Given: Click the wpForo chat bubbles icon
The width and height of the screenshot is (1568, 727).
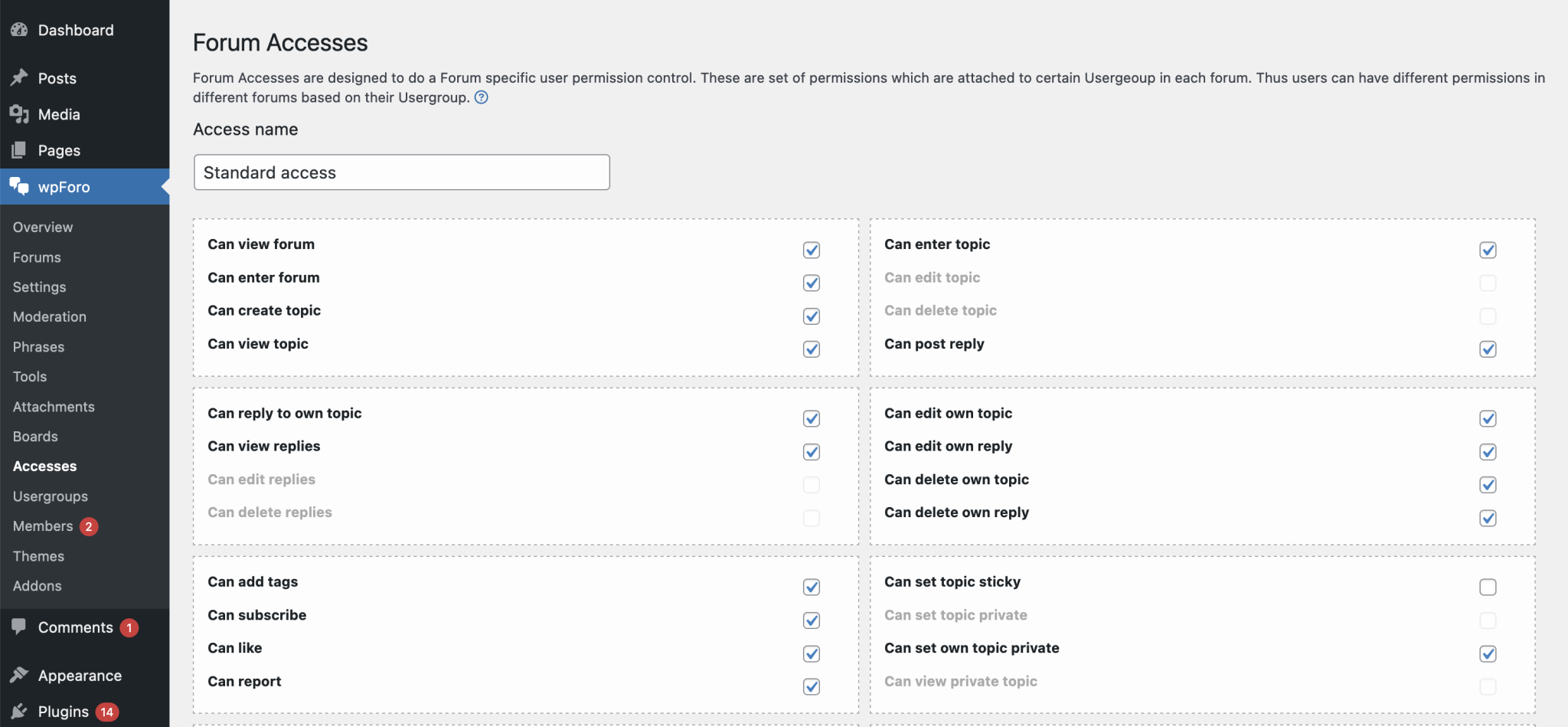Looking at the screenshot, I should coord(19,186).
